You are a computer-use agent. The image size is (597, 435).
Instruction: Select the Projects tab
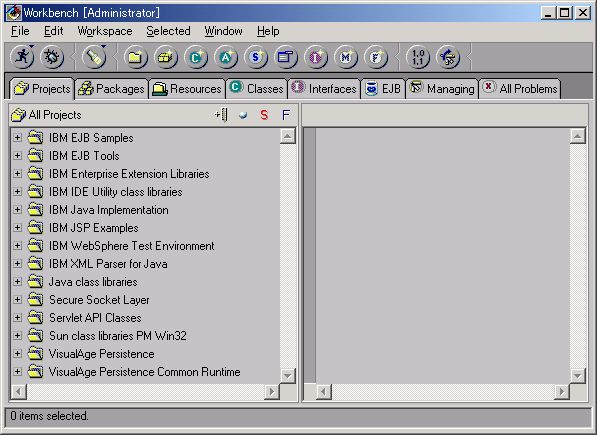click(x=42, y=89)
